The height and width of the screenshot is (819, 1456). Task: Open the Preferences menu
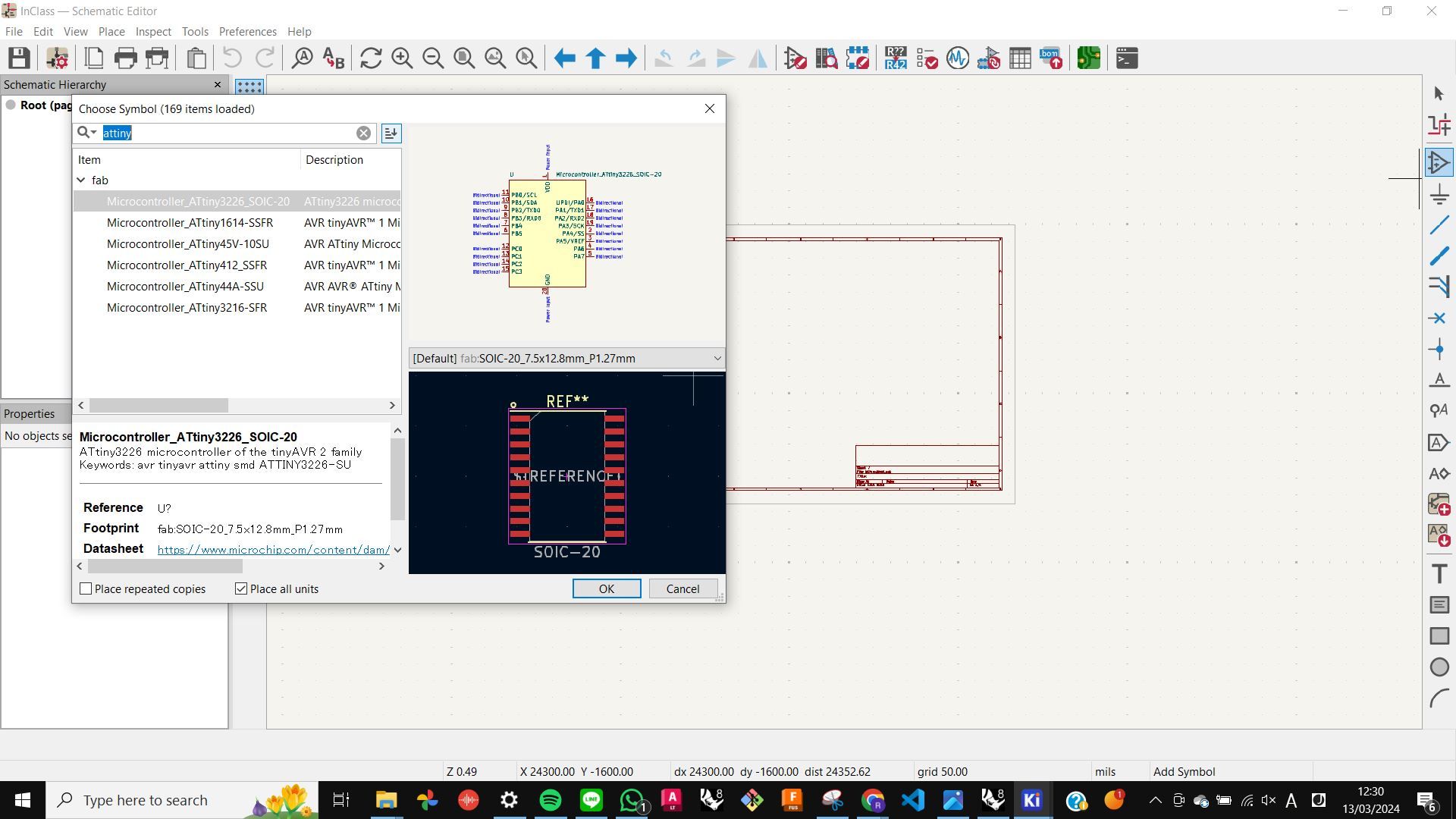click(x=247, y=31)
